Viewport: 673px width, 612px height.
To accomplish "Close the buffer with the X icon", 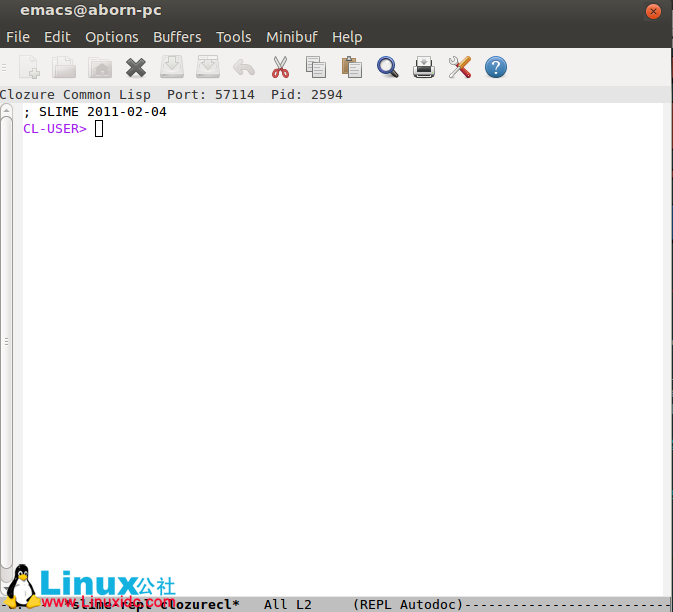I will pyautogui.click(x=136, y=68).
